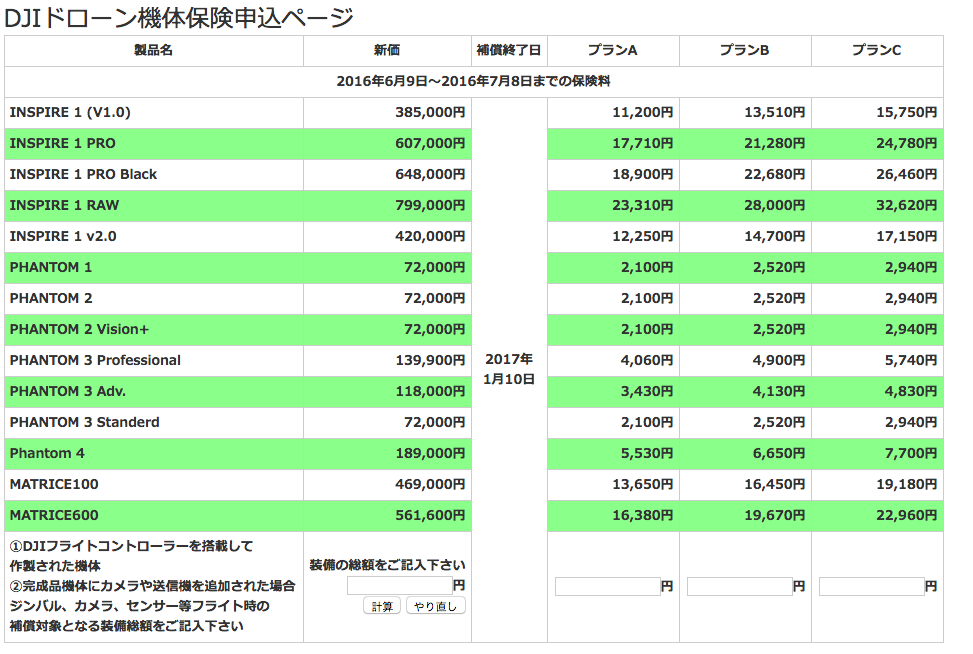
Task: Select the MATRICE600 product name
Action: click(x=54, y=516)
